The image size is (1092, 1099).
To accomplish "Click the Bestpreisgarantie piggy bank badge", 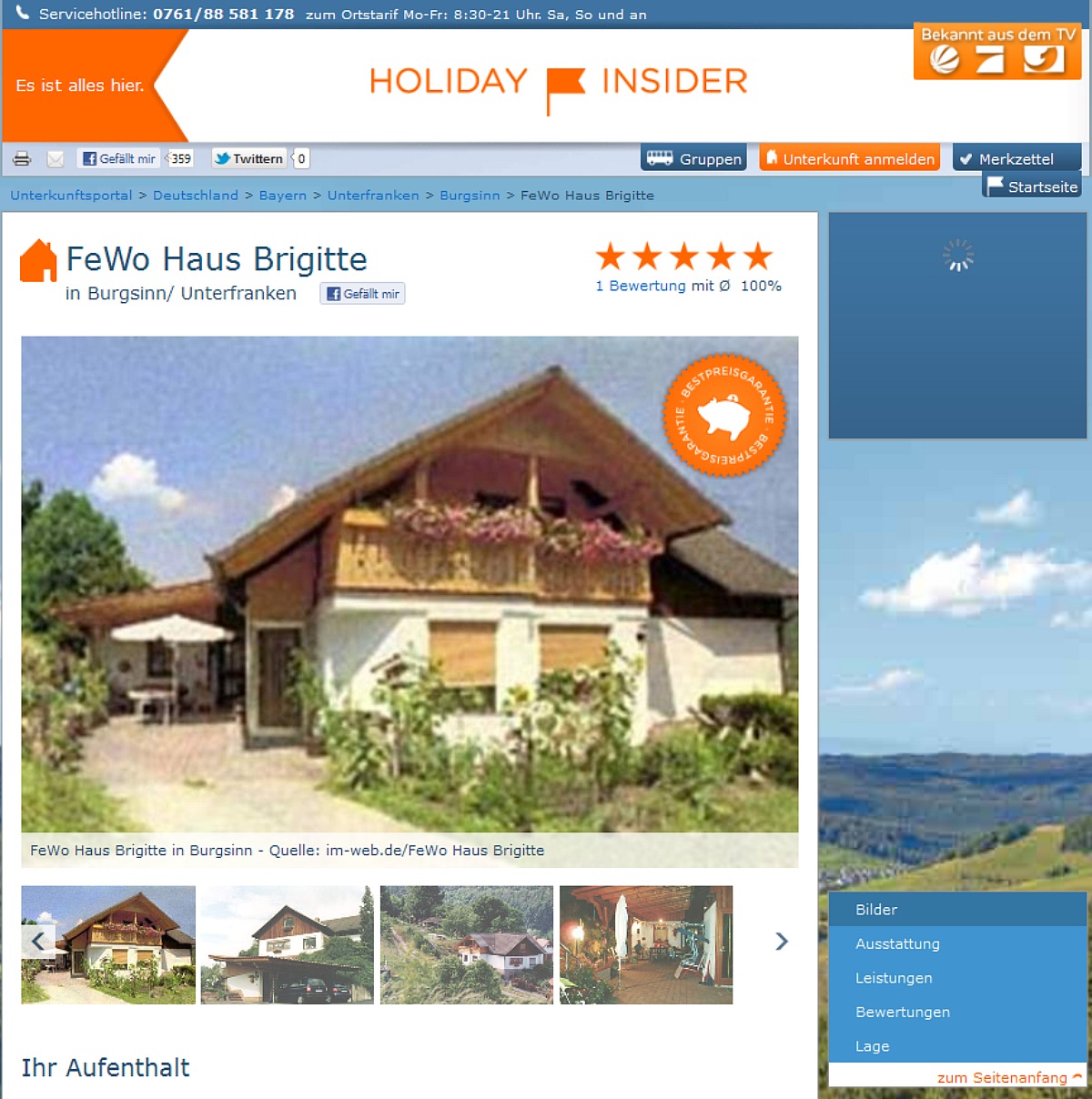I will coord(724,415).
